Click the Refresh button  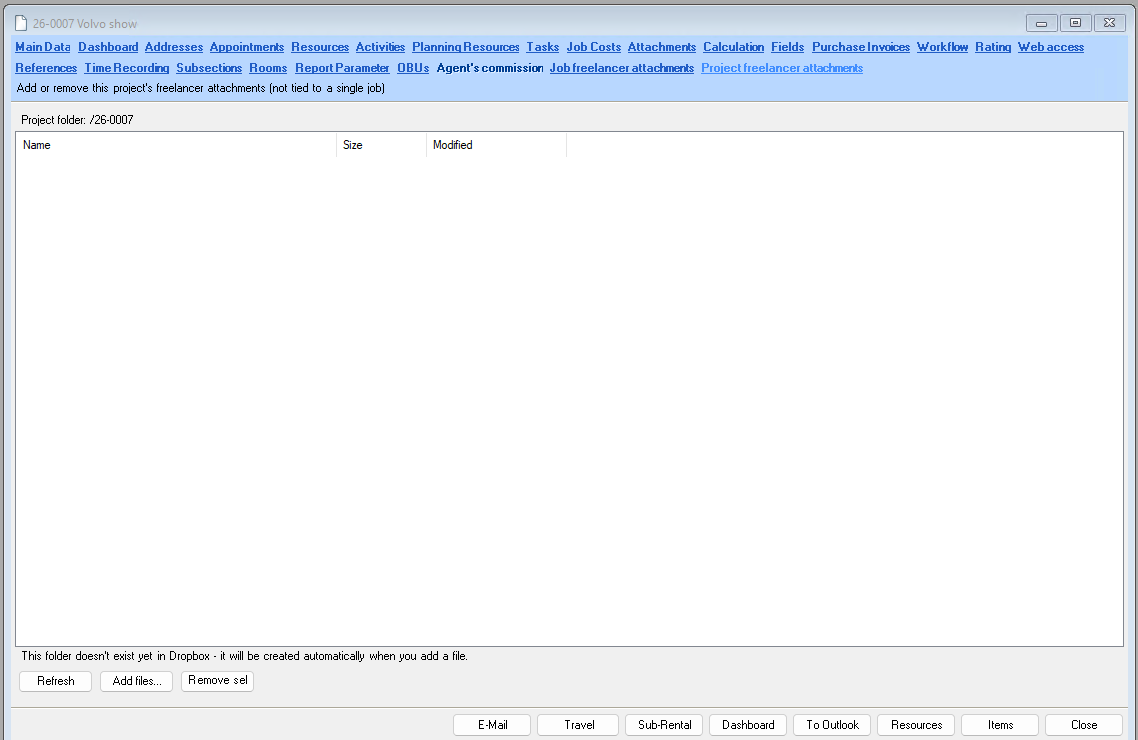[x=56, y=681]
